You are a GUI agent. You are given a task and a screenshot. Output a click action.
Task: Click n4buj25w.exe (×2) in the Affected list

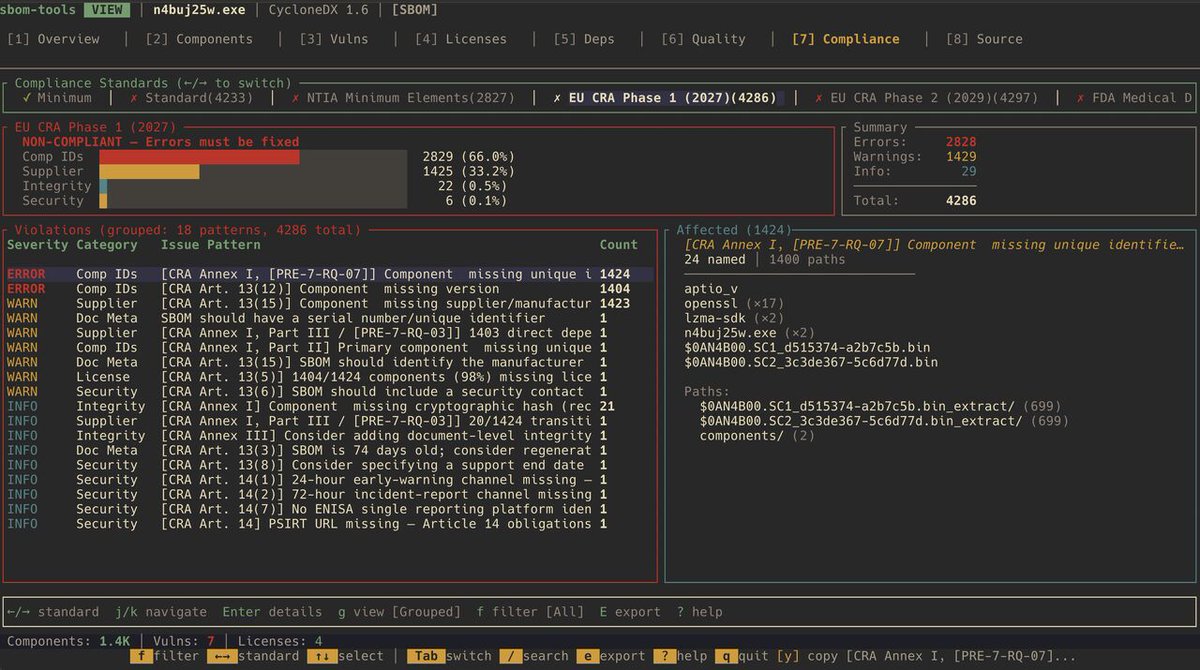[x=750, y=333]
